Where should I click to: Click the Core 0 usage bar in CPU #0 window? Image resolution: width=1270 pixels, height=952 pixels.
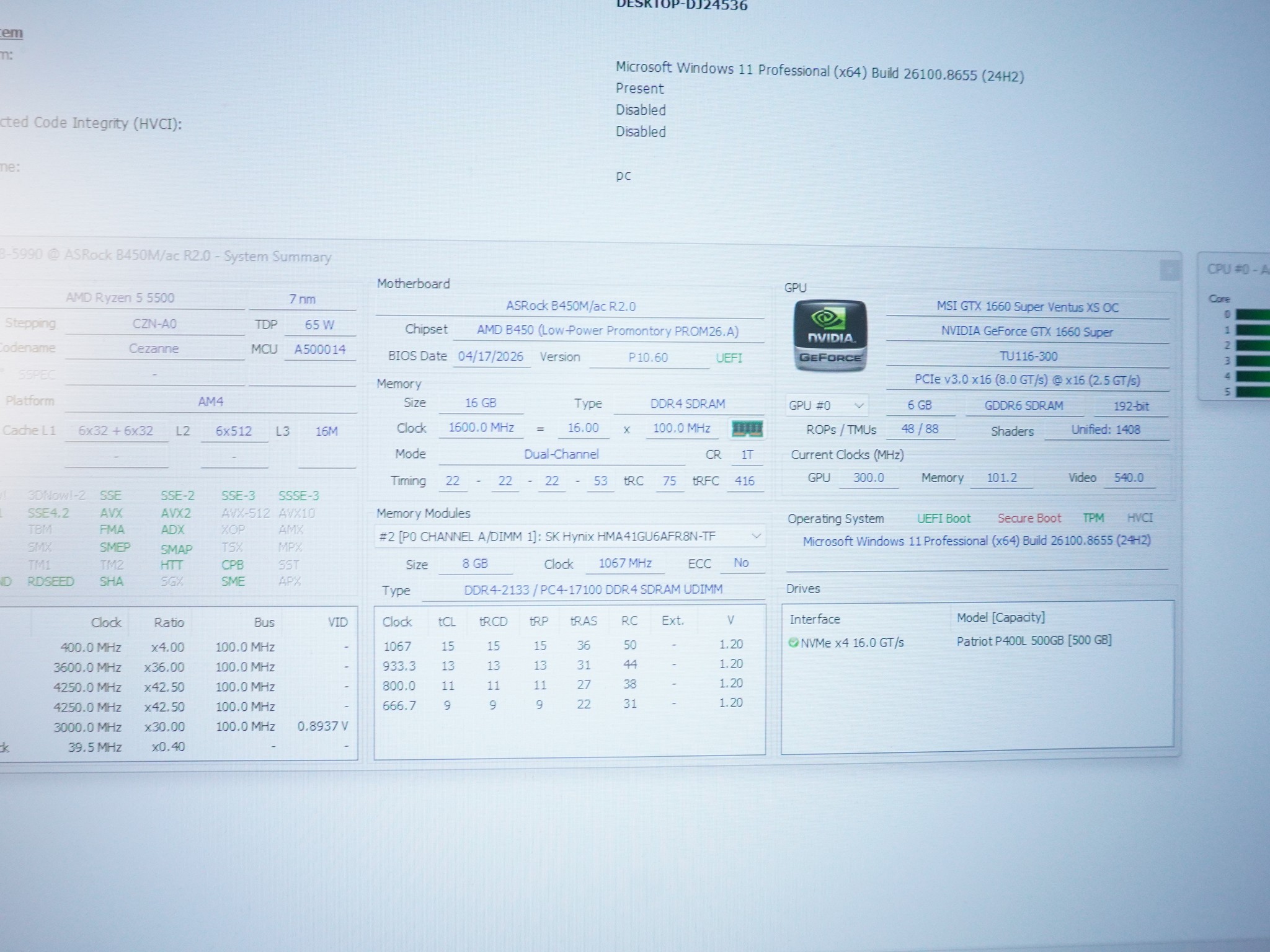[1252, 315]
